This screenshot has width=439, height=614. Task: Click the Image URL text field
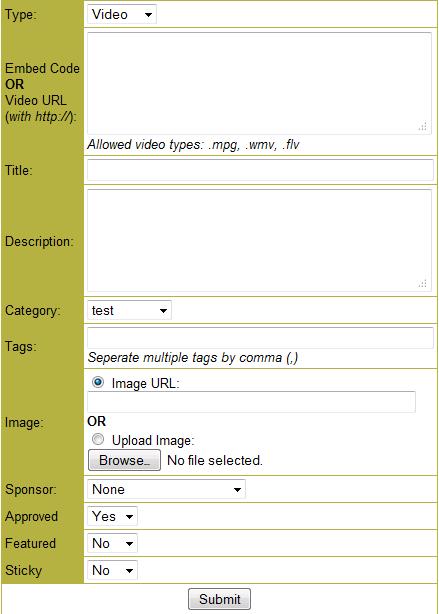(251, 402)
